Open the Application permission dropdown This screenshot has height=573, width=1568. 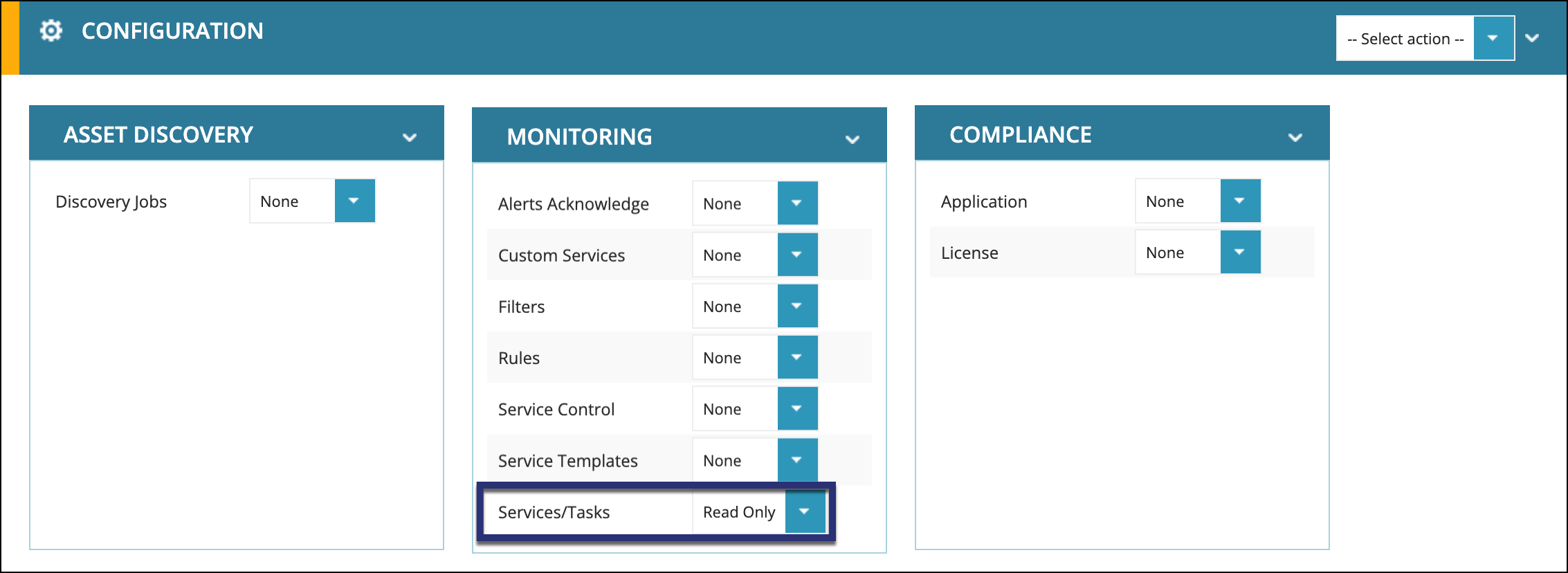(x=1198, y=201)
